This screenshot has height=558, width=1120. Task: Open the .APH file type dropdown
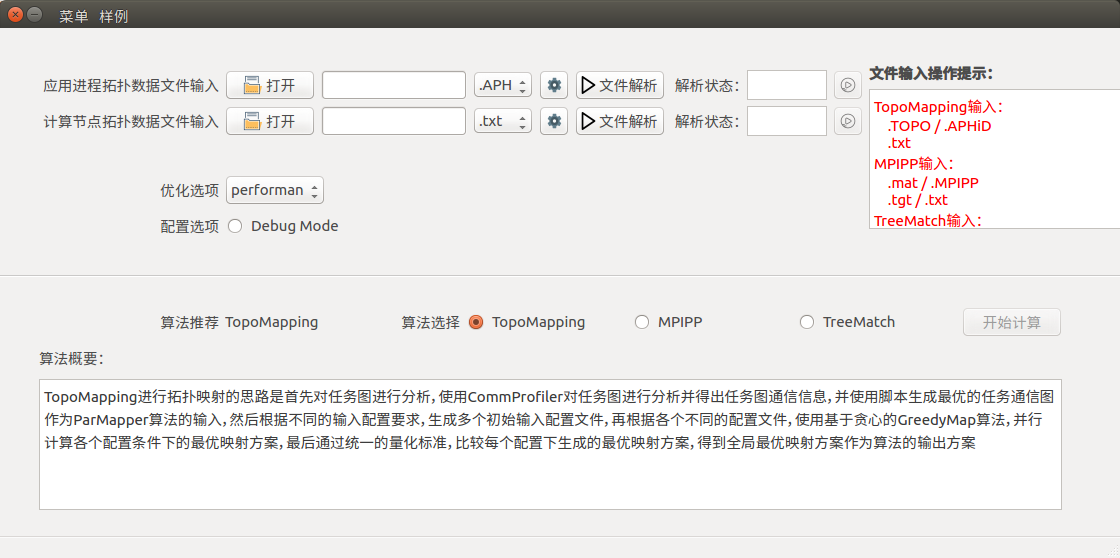coord(503,85)
